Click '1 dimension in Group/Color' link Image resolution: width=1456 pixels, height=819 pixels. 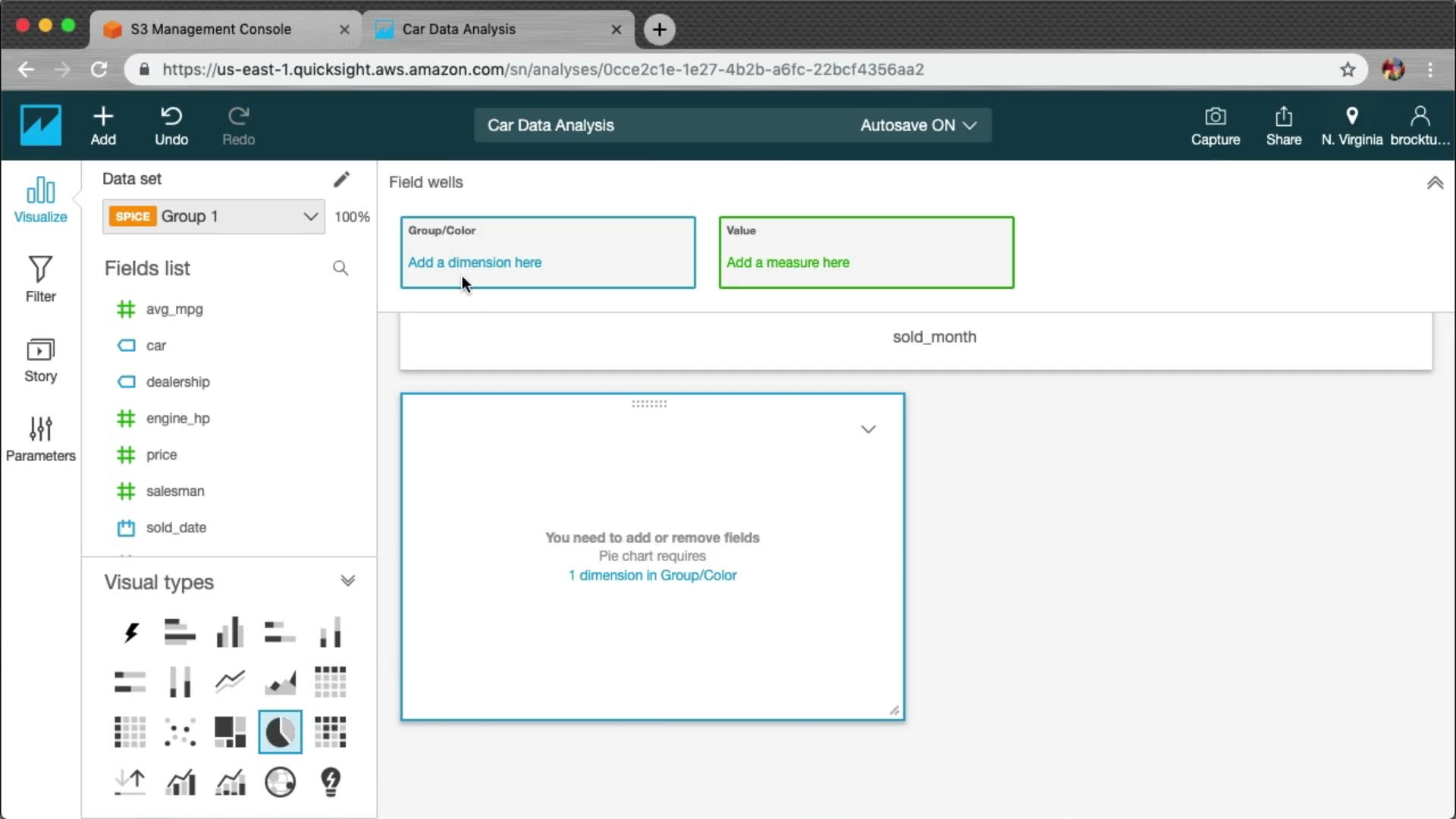[x=652, y=576]
